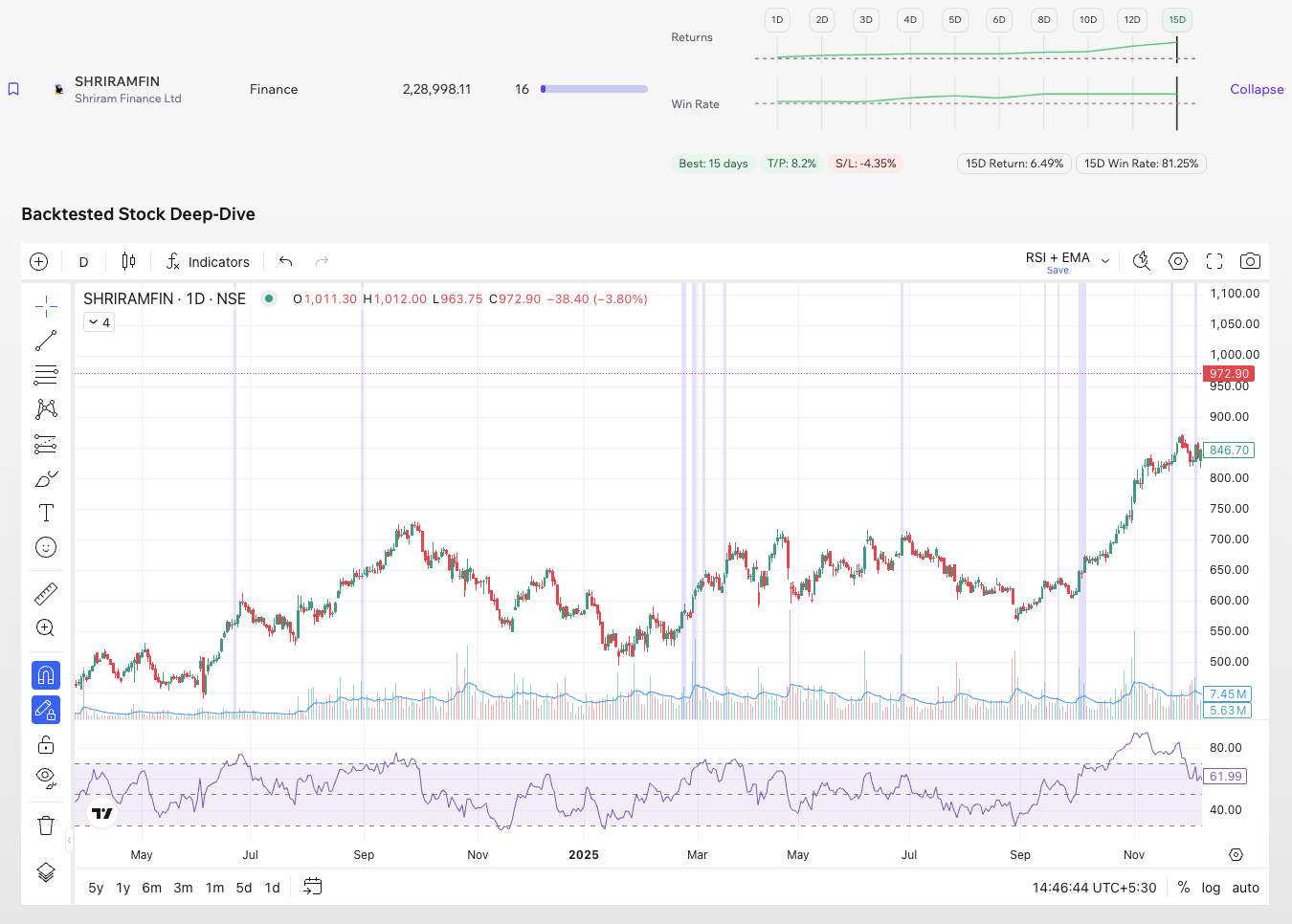This screenshot has height=924, width=1292.
Task: Toggle auto price scale
Action: pyautogui.click(x=1246, y=888)
